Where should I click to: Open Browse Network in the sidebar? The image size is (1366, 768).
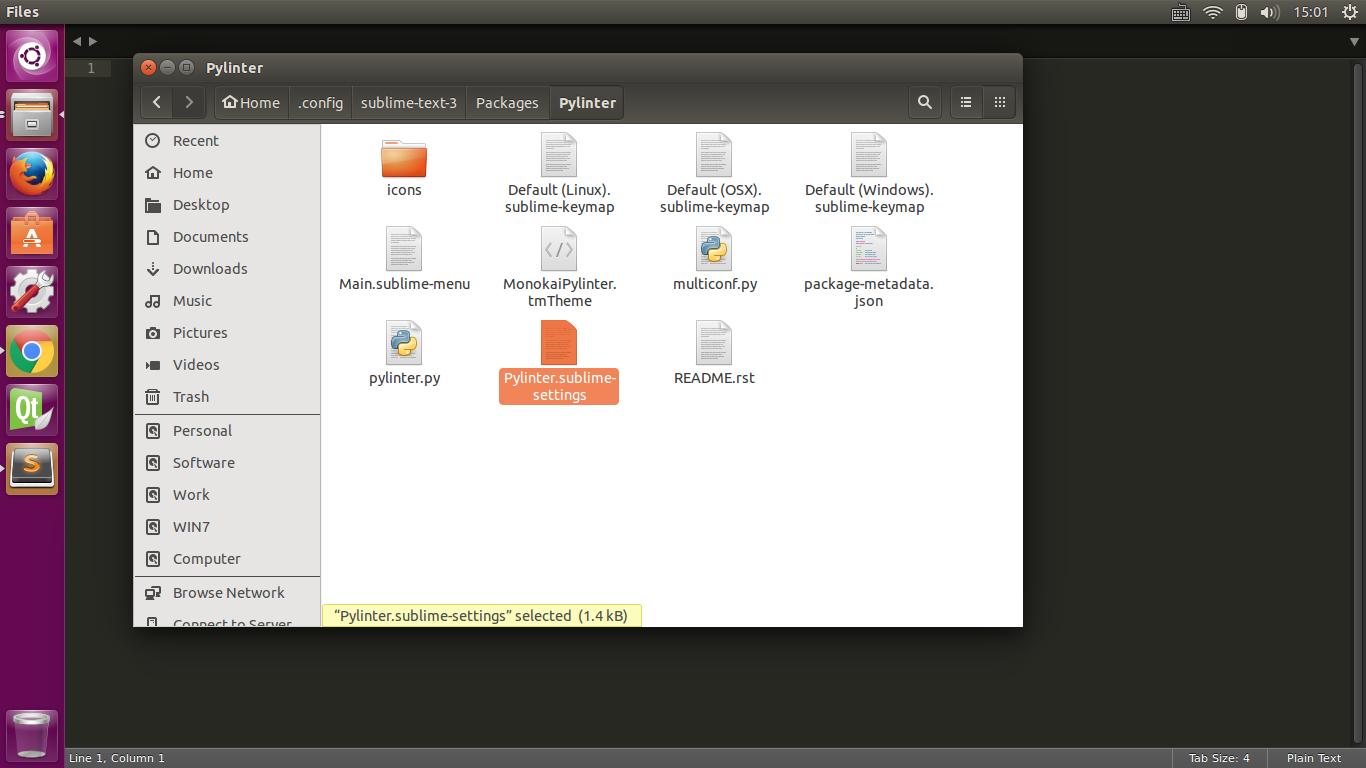pyautogui.click(x=227, y=593)
